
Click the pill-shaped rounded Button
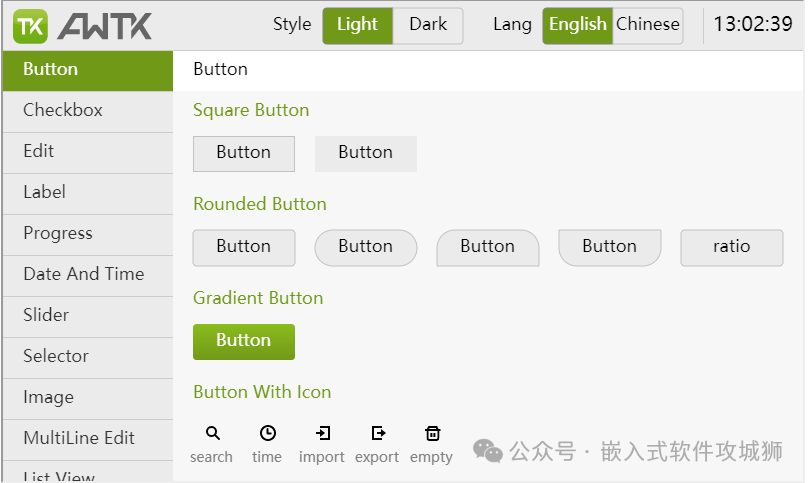(366, 247)
